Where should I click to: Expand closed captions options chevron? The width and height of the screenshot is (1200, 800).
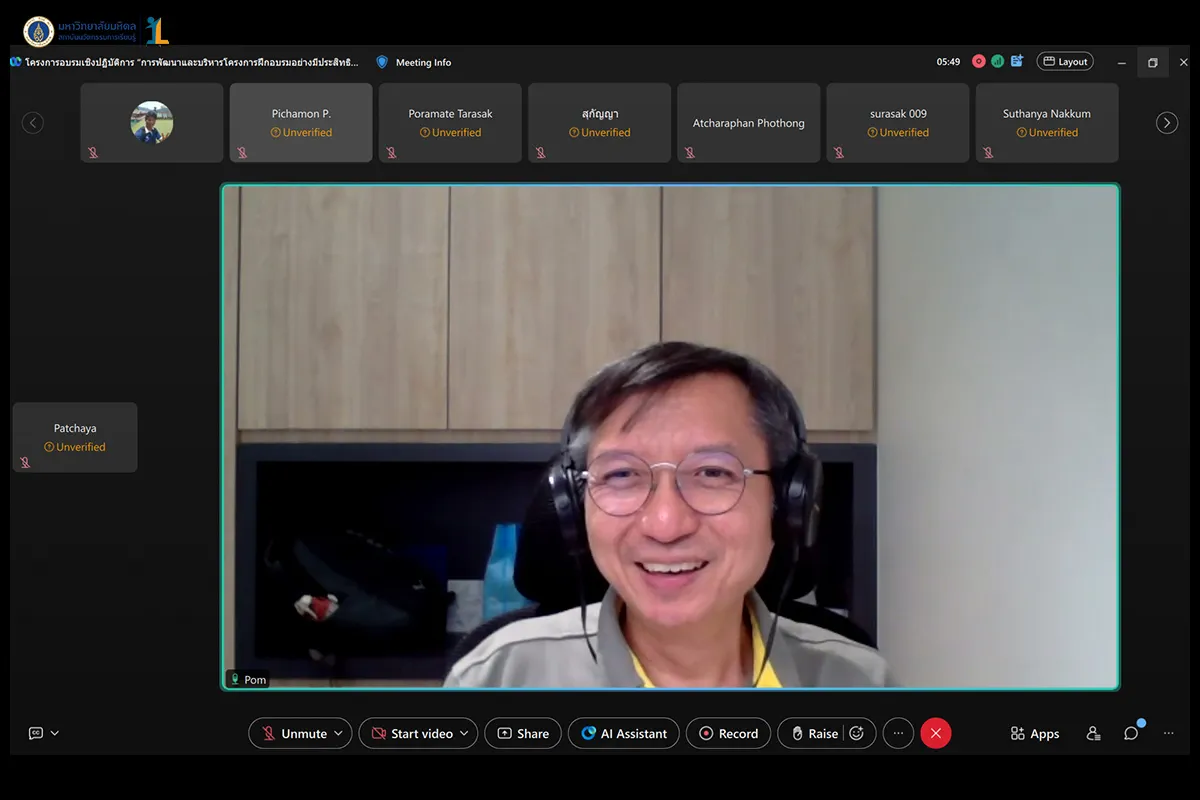point(55,733)
